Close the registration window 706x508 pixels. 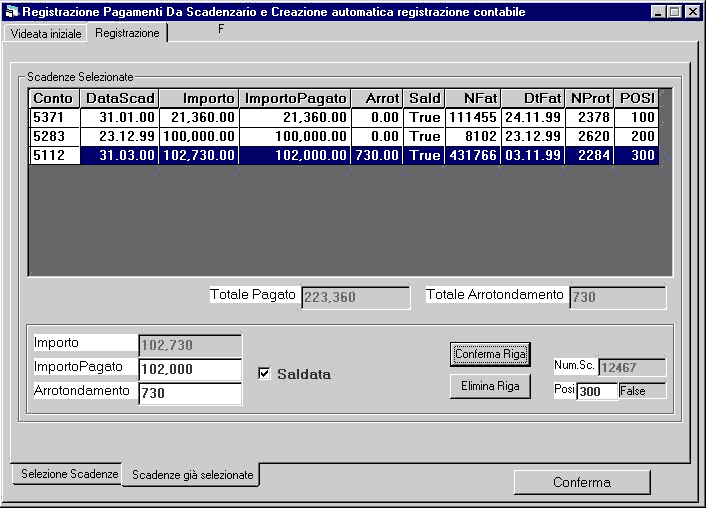692,12
